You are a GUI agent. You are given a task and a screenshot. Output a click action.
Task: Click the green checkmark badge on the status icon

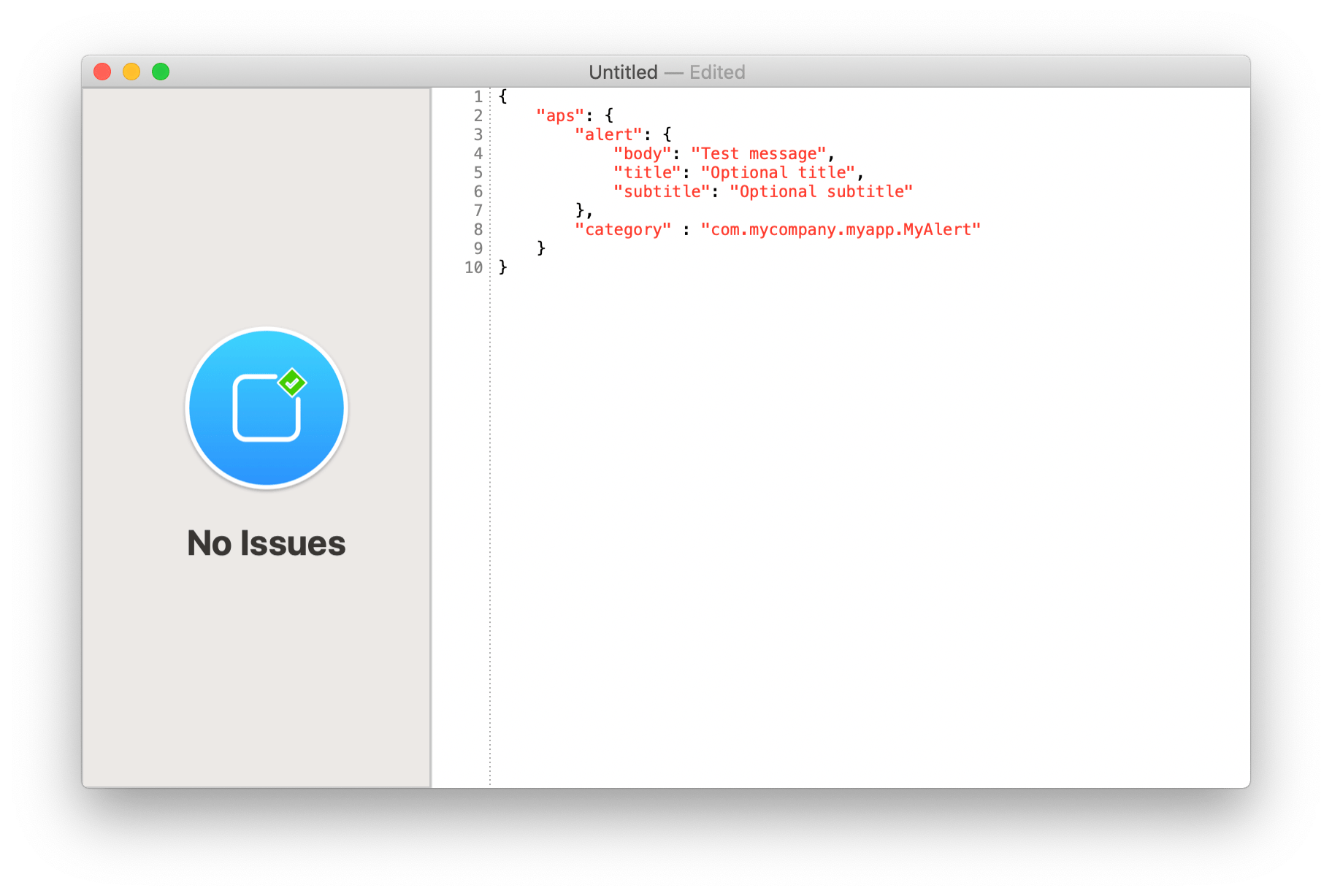coord(291,383)
